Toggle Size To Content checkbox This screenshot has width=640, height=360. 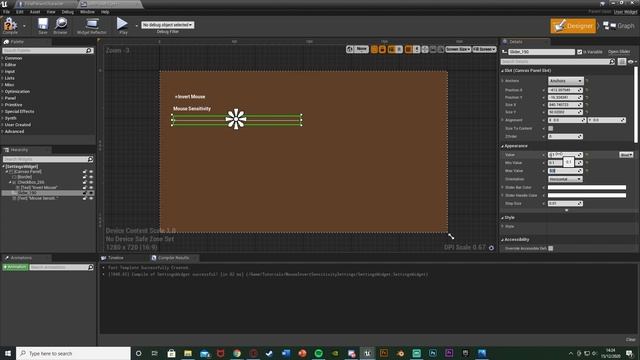[551, 128]
